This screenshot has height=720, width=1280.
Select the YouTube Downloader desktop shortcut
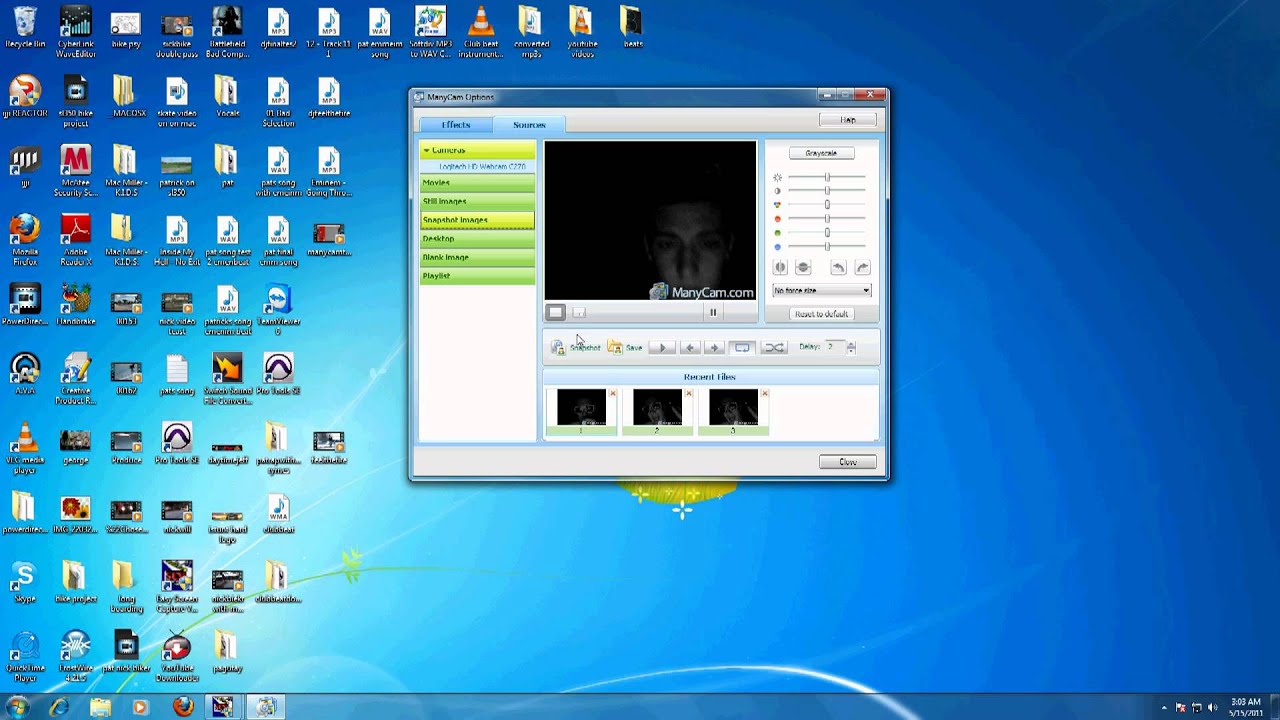point(177,656)
